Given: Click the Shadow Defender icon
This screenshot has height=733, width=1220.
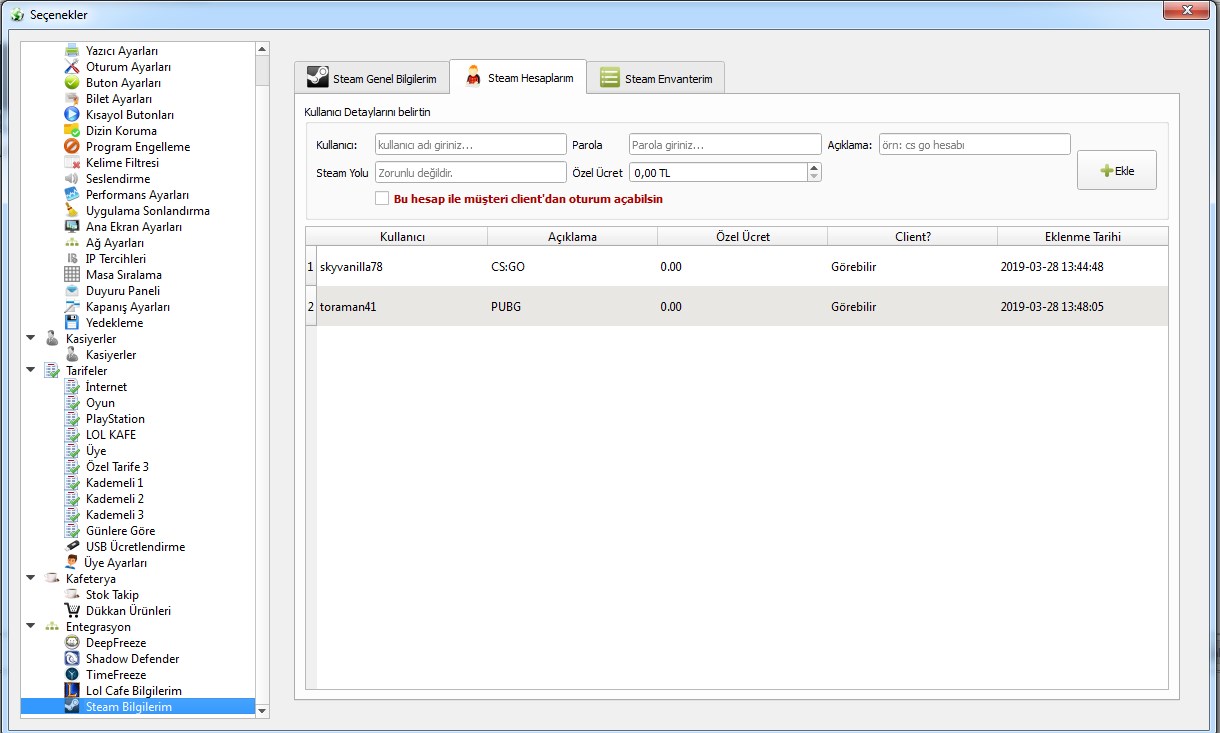Looking at the screenshot, I should pyautogui.click(x=72, y=659).
